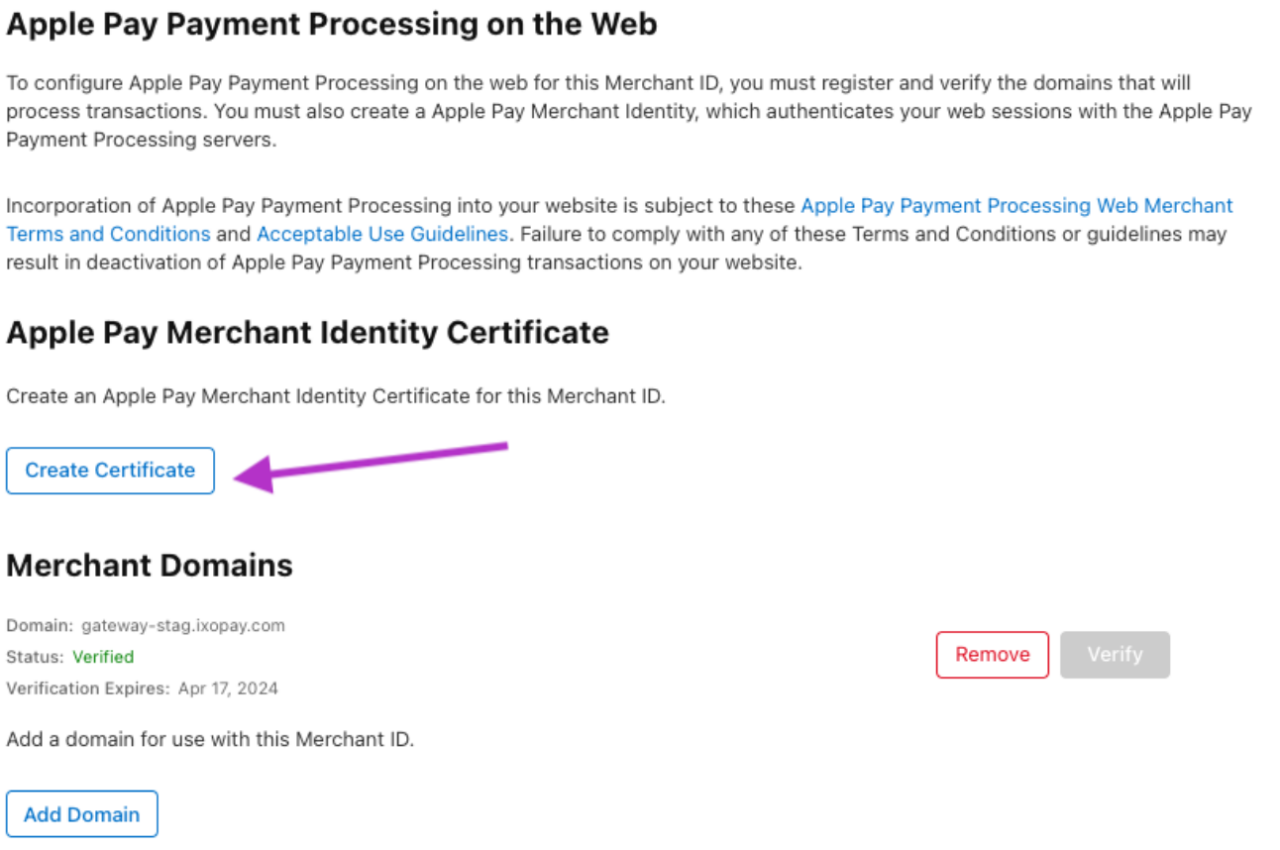Image resolution: width=1280 pixels, height=850 pixels.
Task: Click the Create Certificate button
Action: pos(110,470)
